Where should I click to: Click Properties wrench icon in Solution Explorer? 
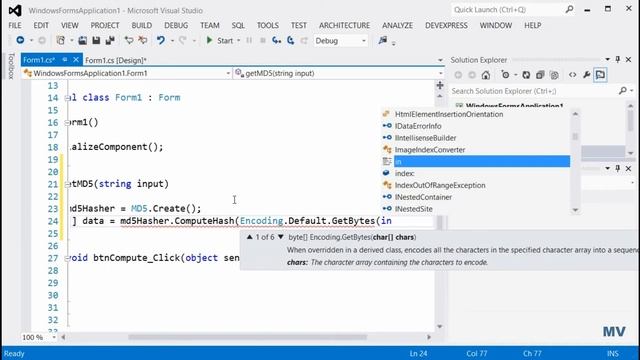(587, 75)
